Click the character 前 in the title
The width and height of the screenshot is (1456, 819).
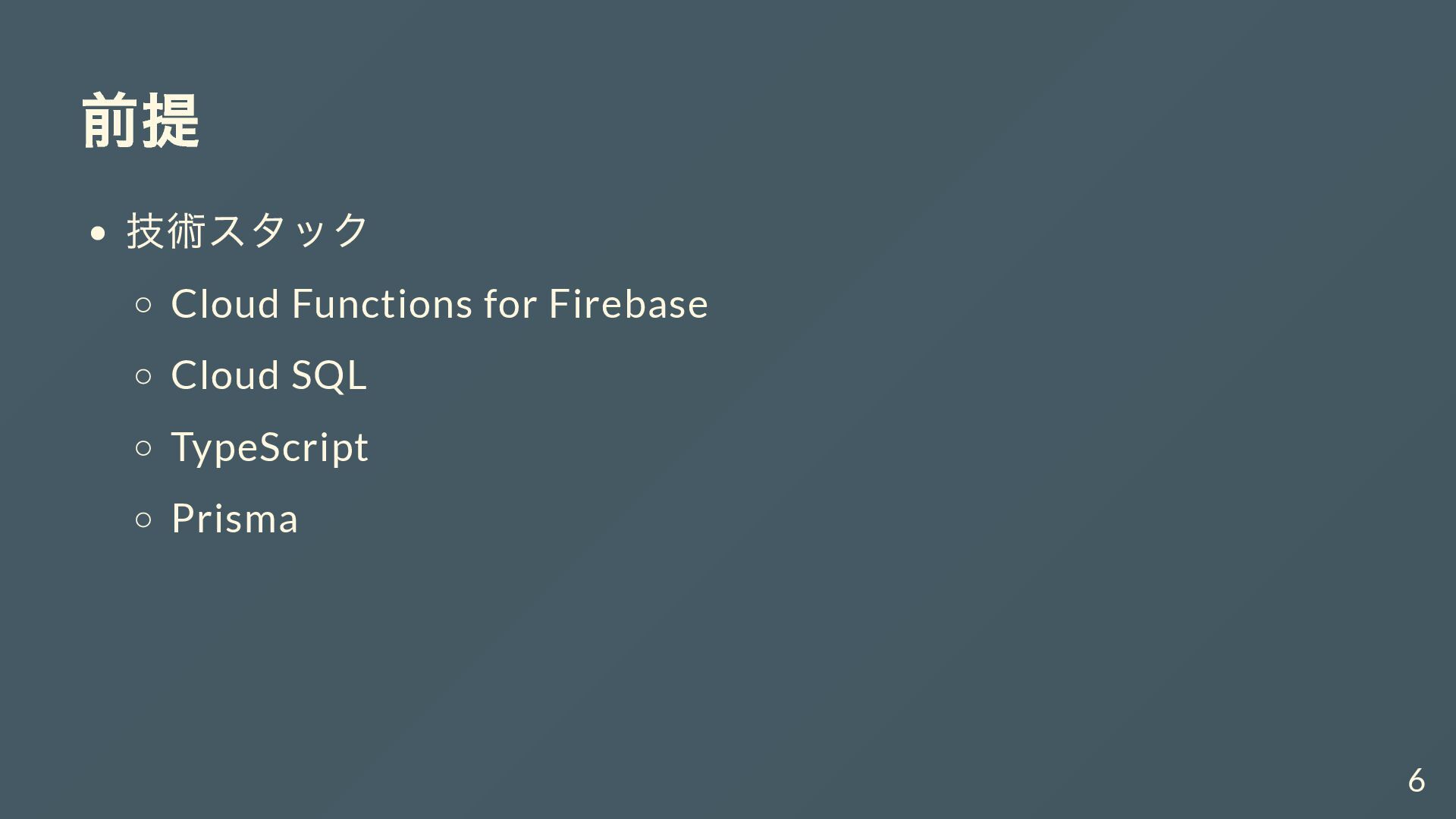tap(111, 121)
